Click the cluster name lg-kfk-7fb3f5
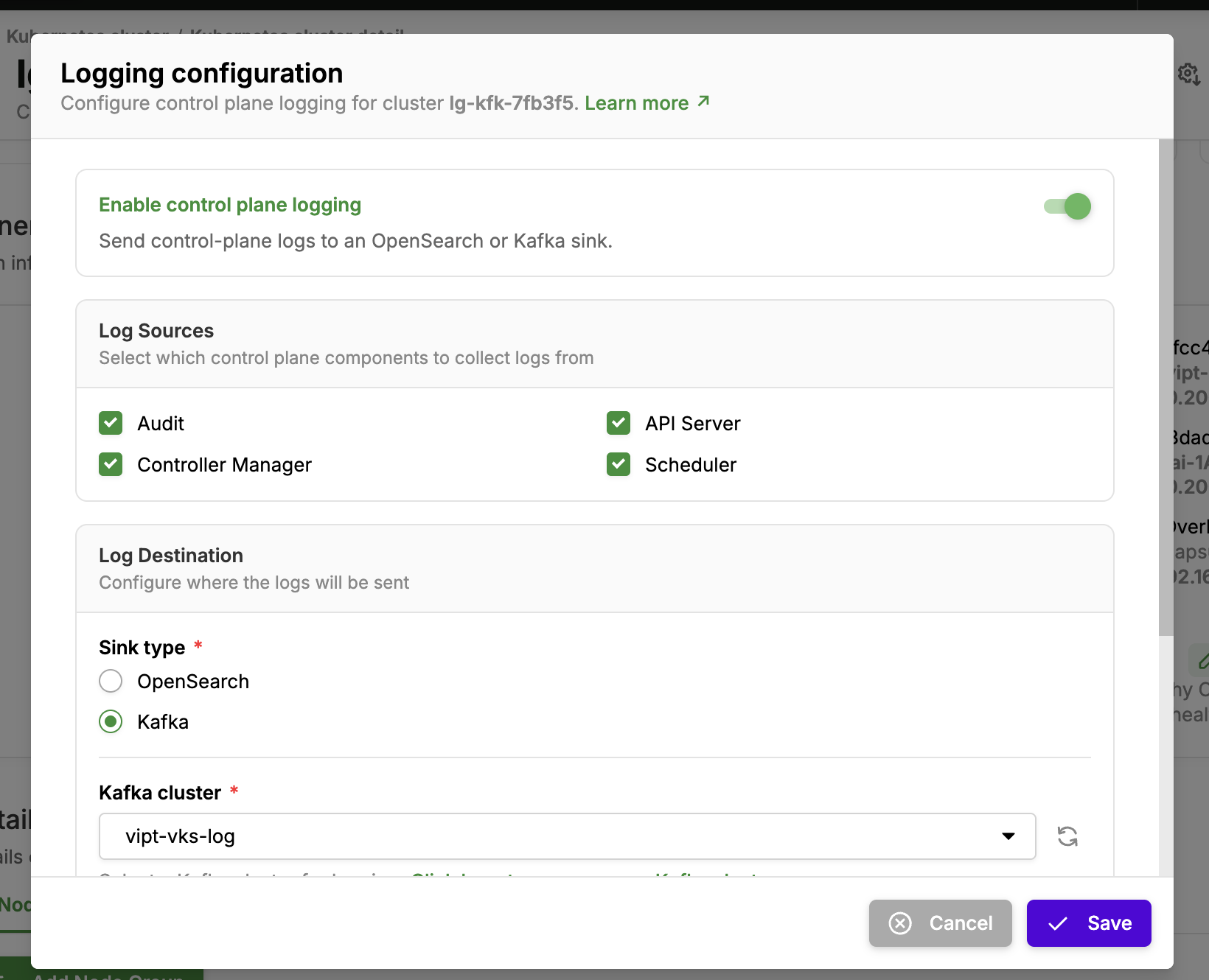This screenshot has width=1209, height=980. click(511, 103)
